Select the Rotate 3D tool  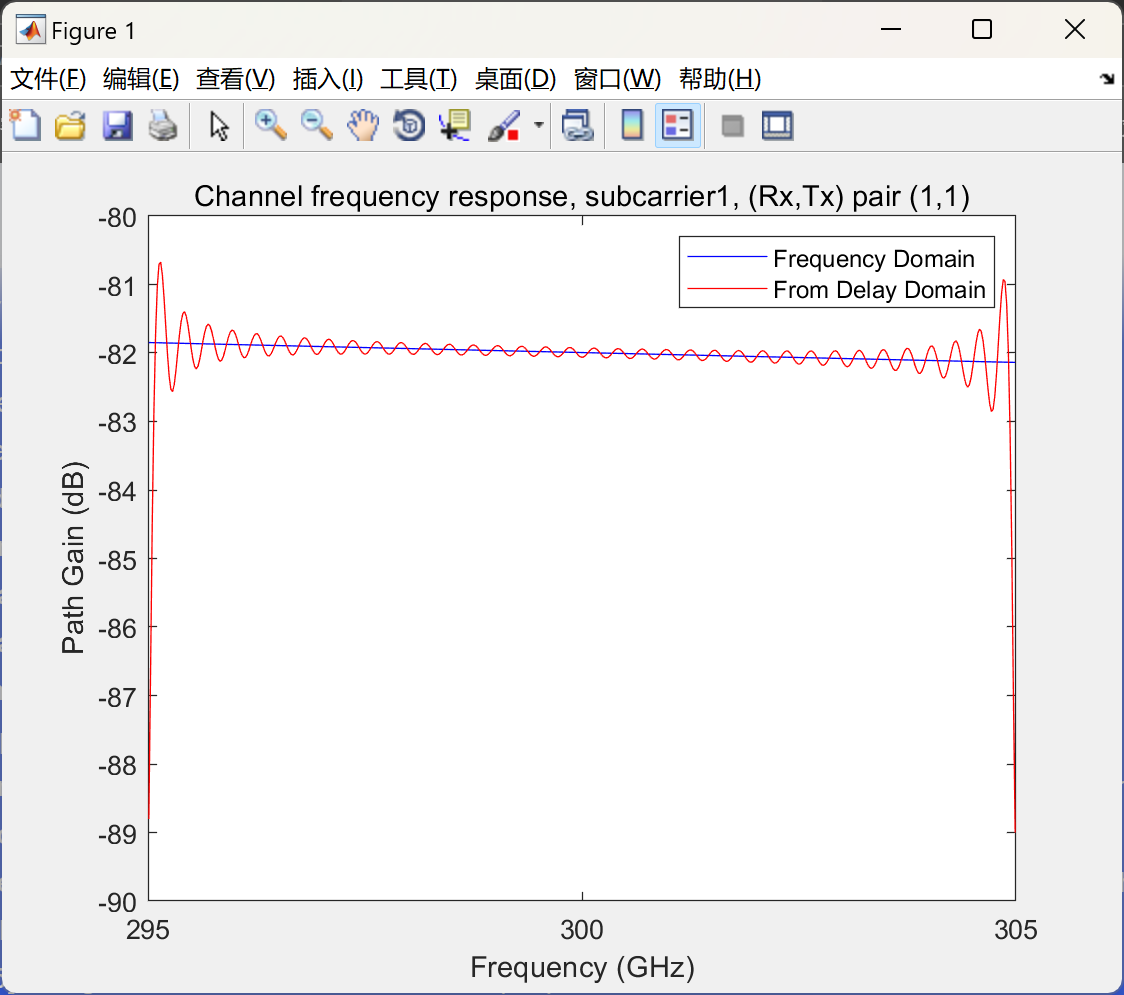(409, 125)
